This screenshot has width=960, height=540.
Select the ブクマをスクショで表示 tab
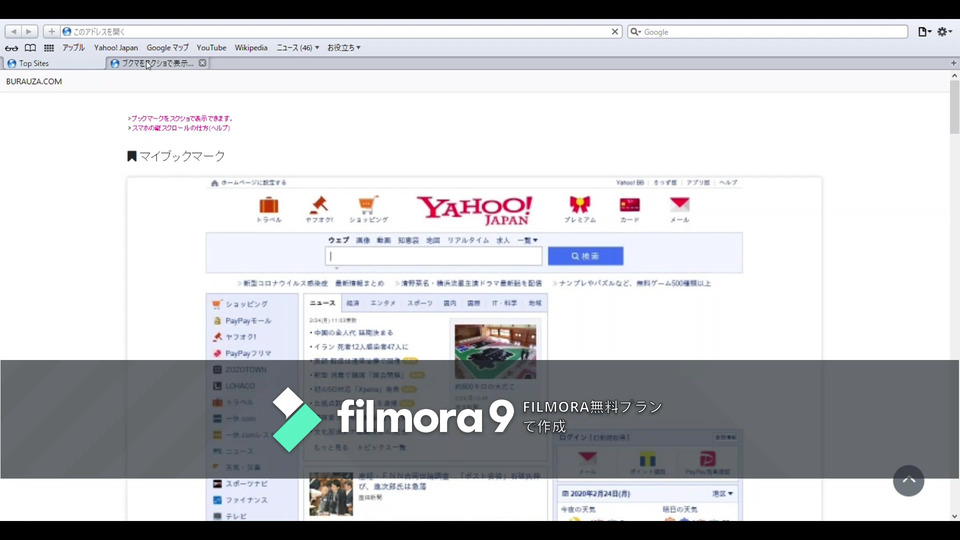click(157, 63)
